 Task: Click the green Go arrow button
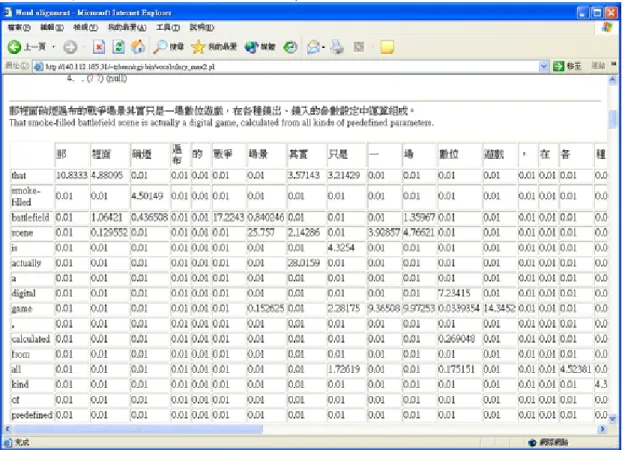tap(558, 66)
